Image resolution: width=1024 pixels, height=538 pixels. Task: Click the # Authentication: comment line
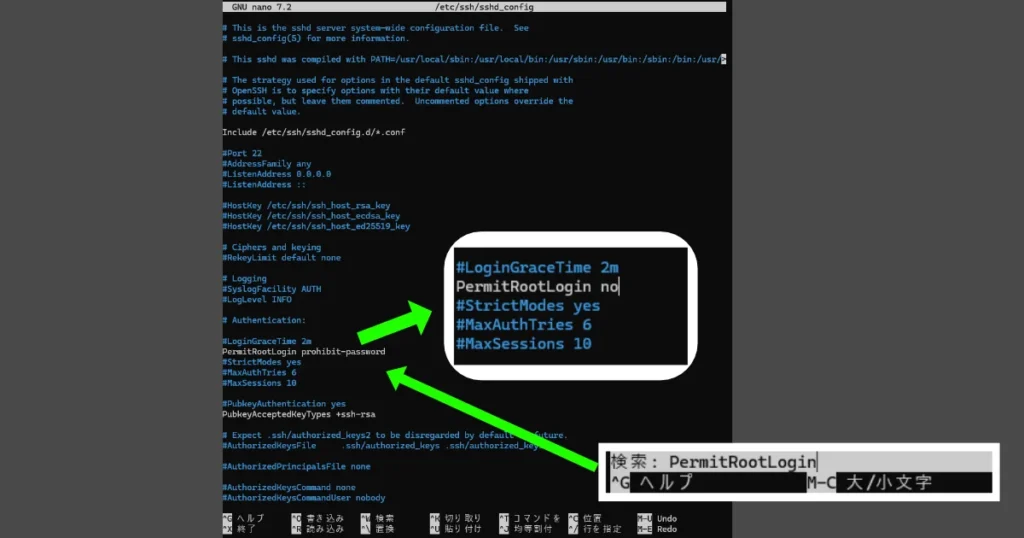[264, 321]
